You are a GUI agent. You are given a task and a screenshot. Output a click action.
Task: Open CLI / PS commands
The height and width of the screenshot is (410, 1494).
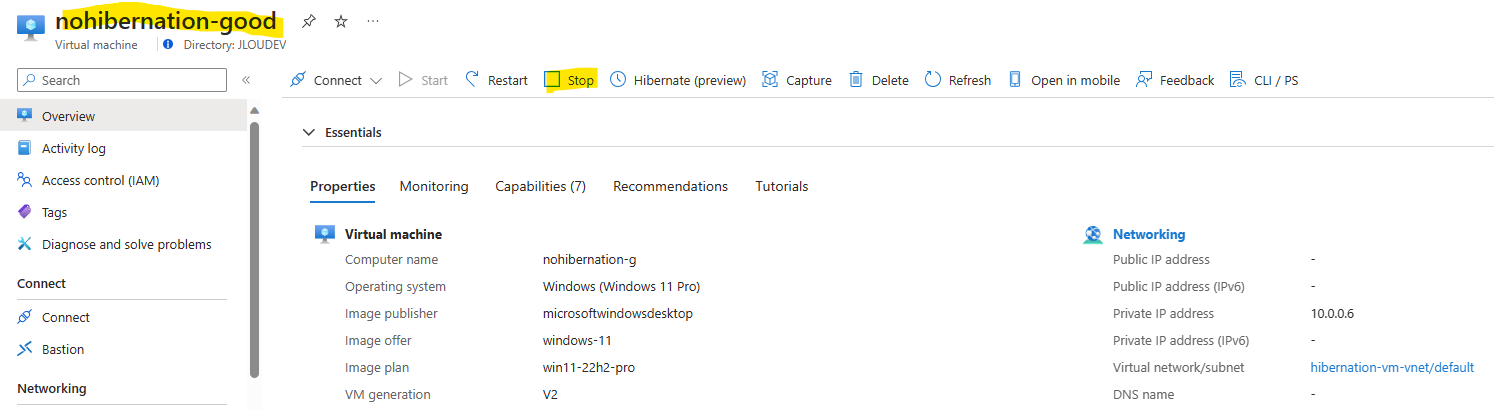[x=1264, y=80]
